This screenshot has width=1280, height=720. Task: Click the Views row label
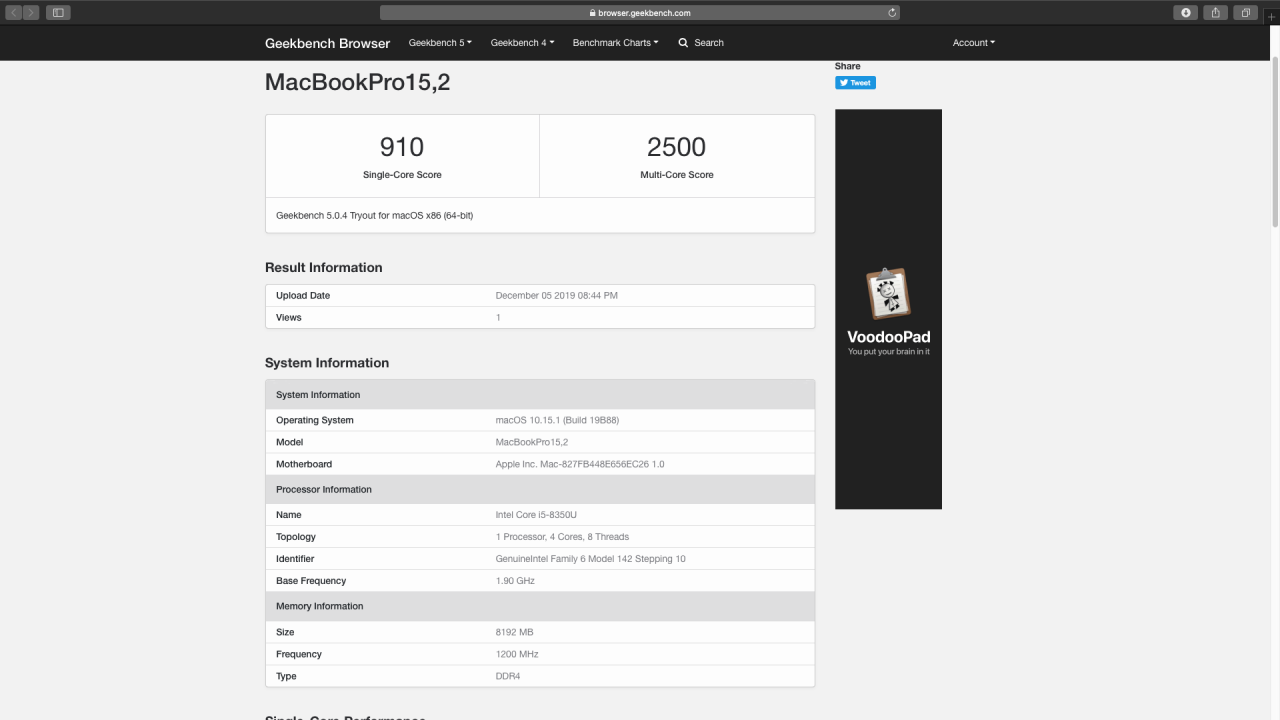288,318
